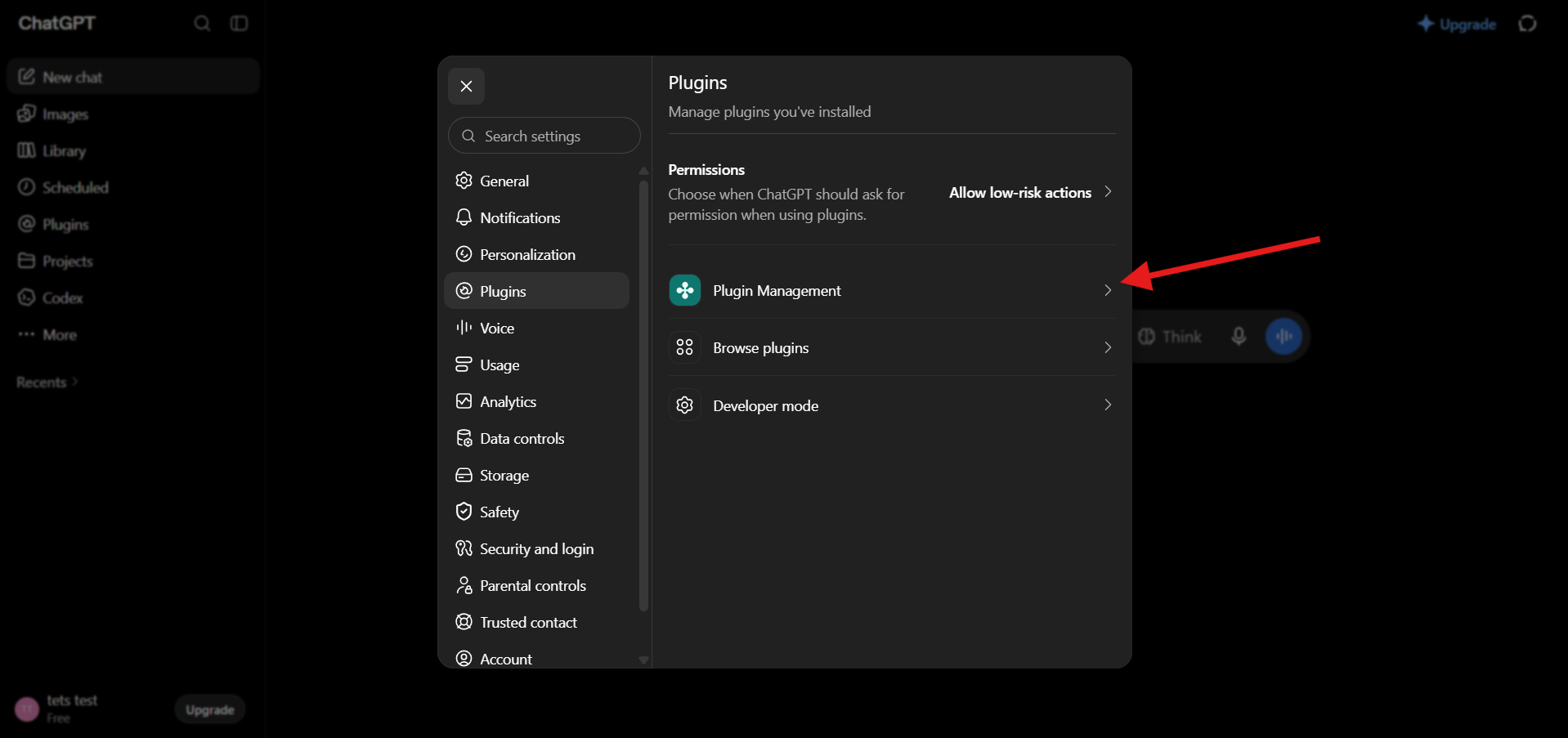1568x738 pixels.
Task: Click the magnifier icon in Search settings
Action: [x=468, y=136]
